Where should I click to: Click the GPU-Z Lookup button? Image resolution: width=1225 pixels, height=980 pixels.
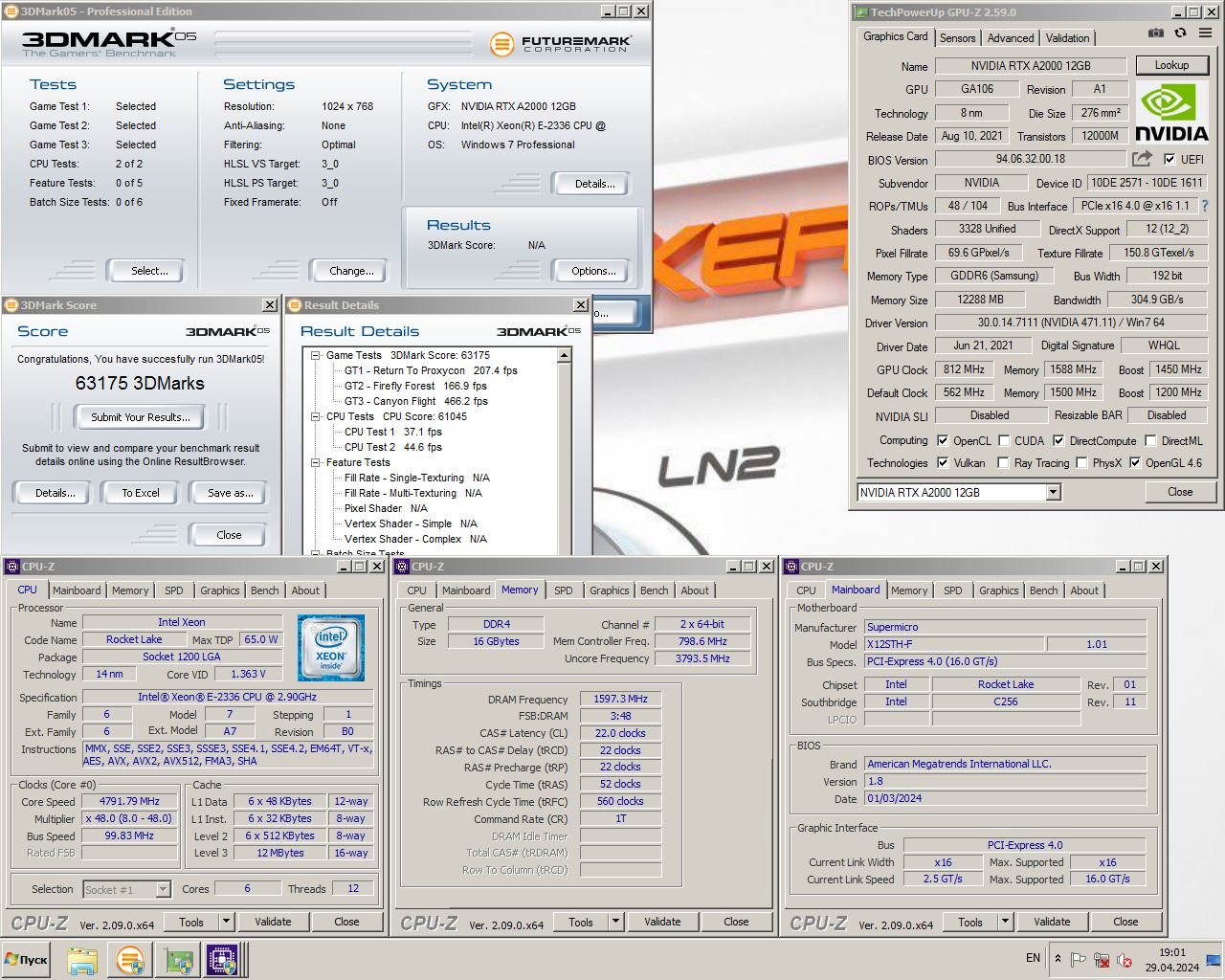coord(1171,65)
